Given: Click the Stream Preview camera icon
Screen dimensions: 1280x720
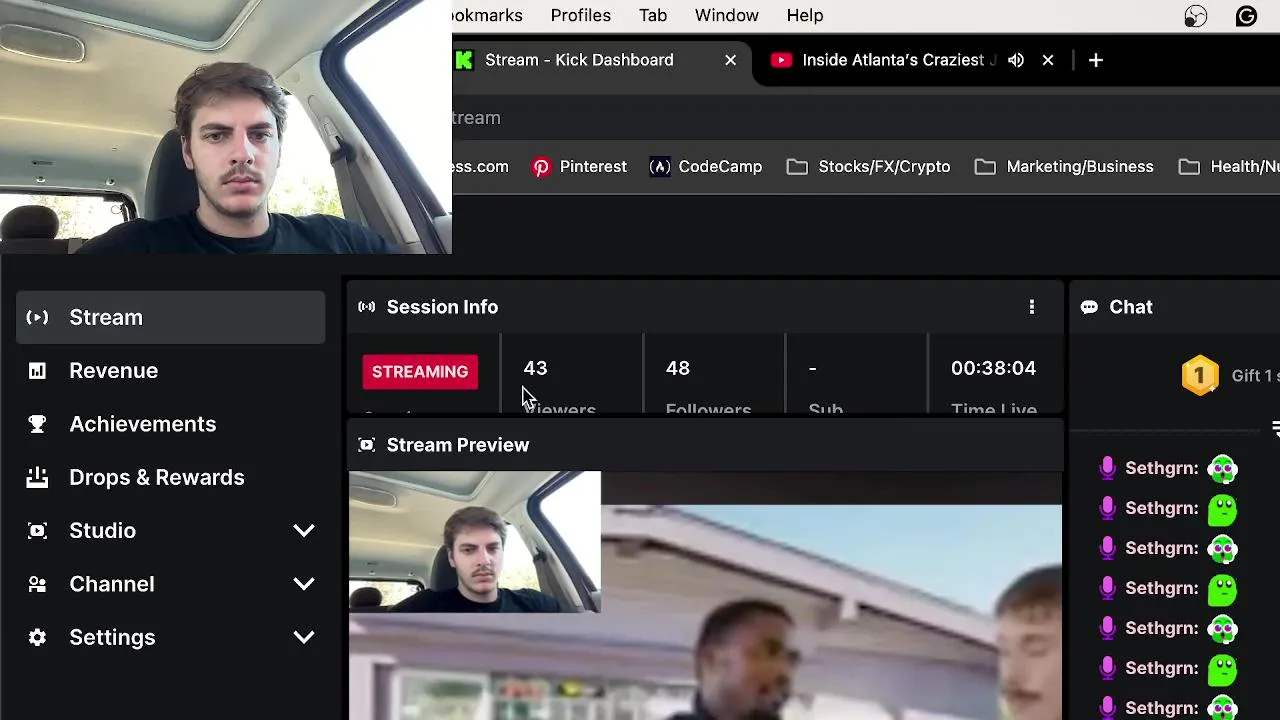Looking at the screenshot, I should 367,445.
